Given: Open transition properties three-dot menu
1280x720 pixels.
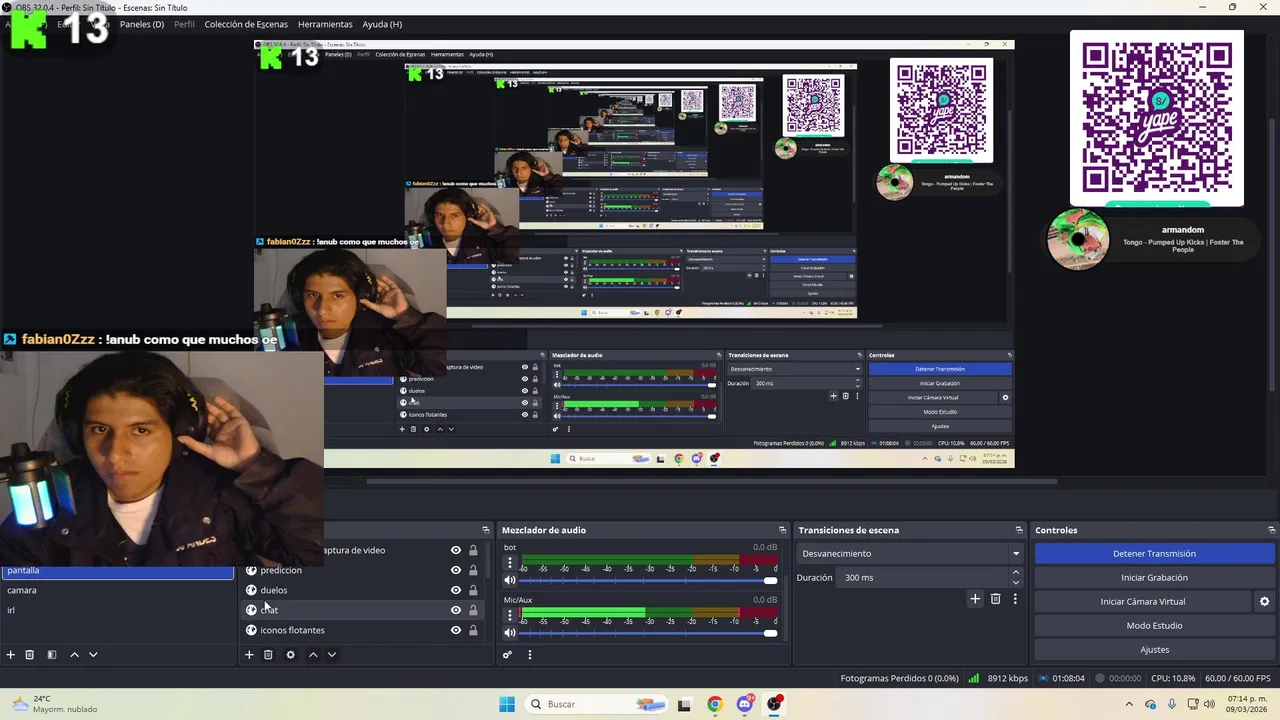Looking at the screenshot, I should (x=1015, y=599).
